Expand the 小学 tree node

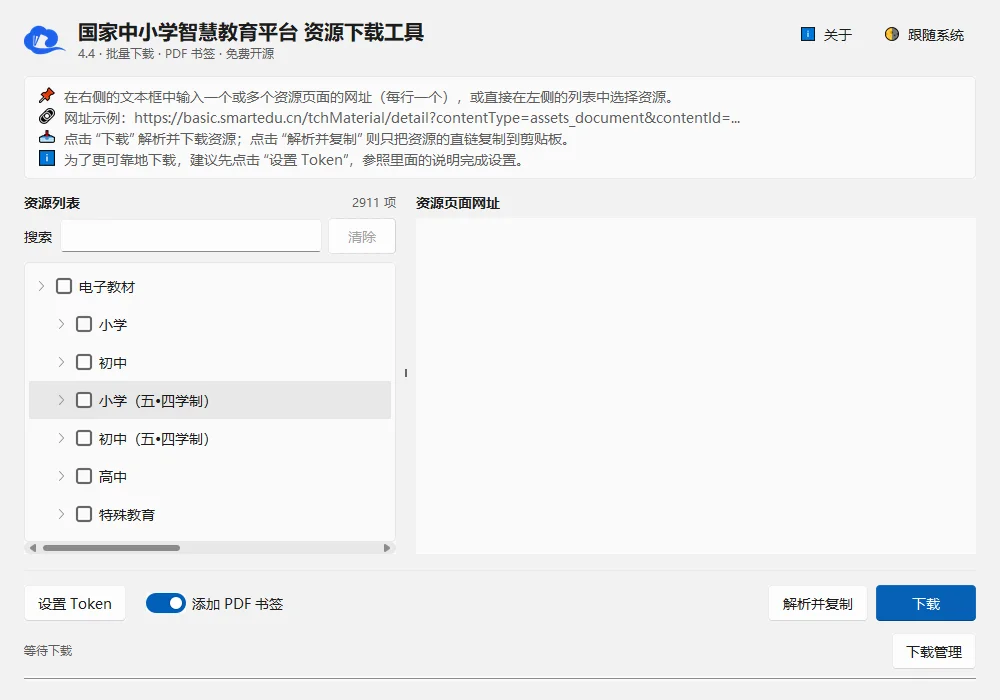coord(61,324)
